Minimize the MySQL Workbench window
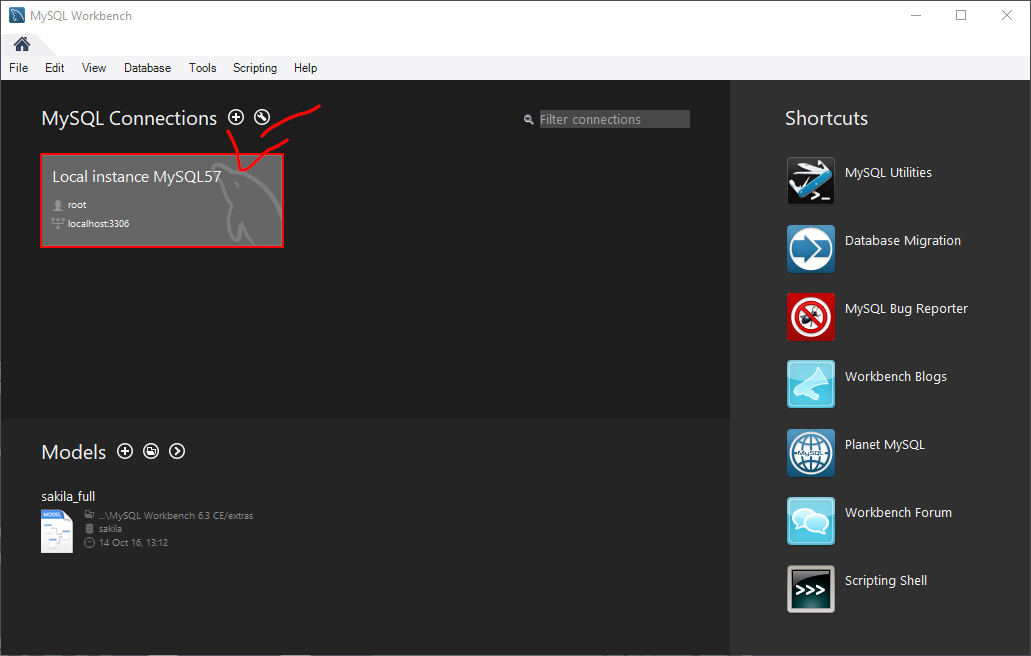The width and height of the screenshot is (1031, 656). click(x=916, y=15)
